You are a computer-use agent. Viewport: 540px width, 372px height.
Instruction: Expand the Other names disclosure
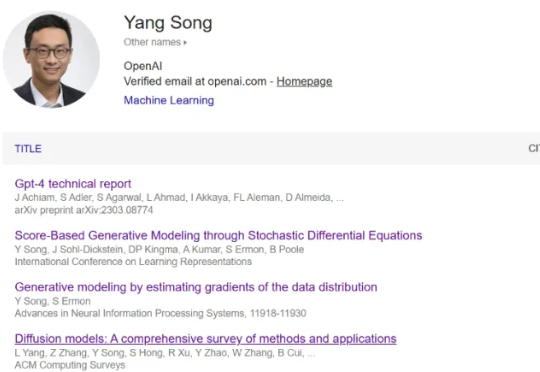155,42
